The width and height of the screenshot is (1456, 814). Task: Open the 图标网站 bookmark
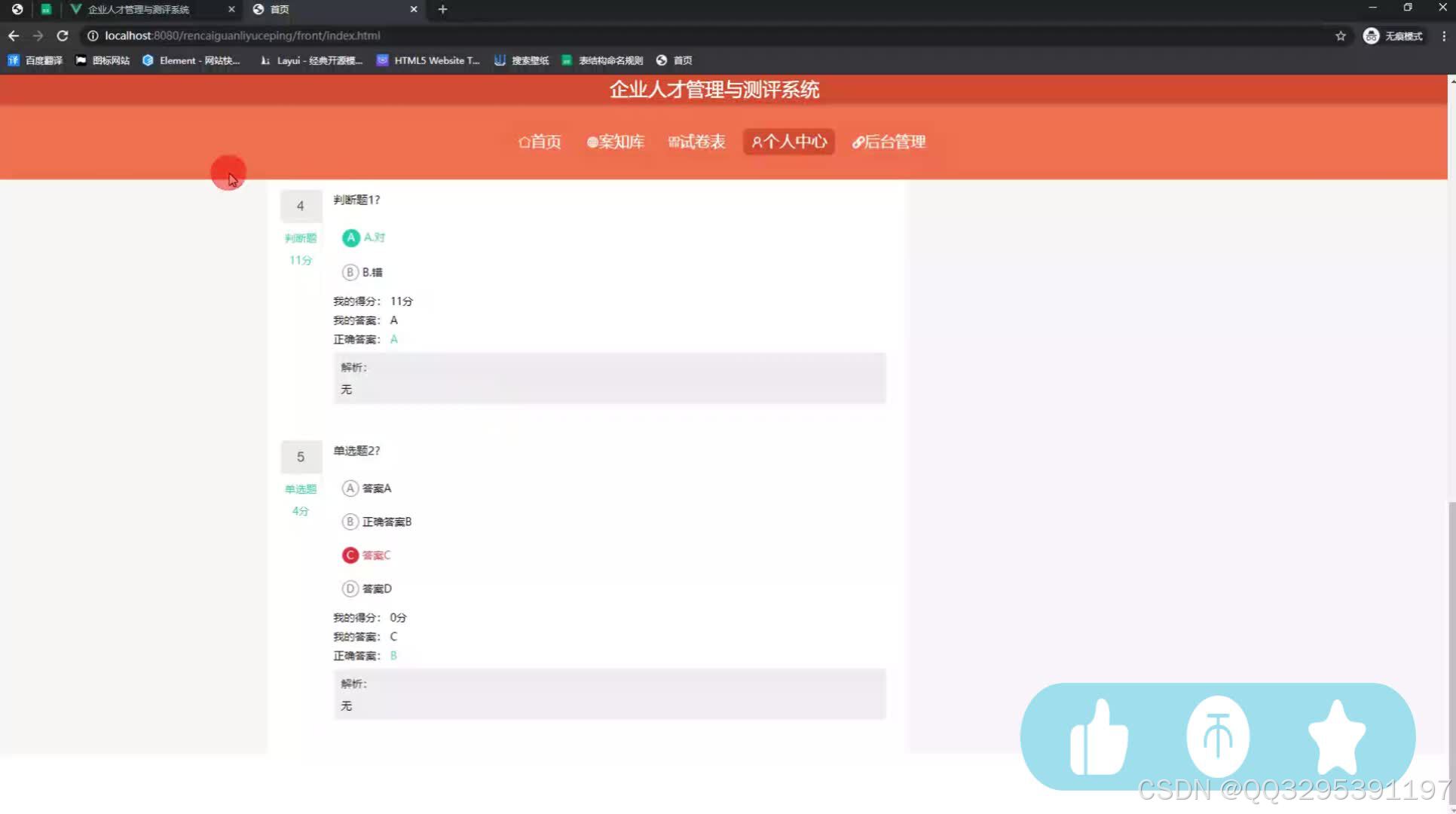102,60
